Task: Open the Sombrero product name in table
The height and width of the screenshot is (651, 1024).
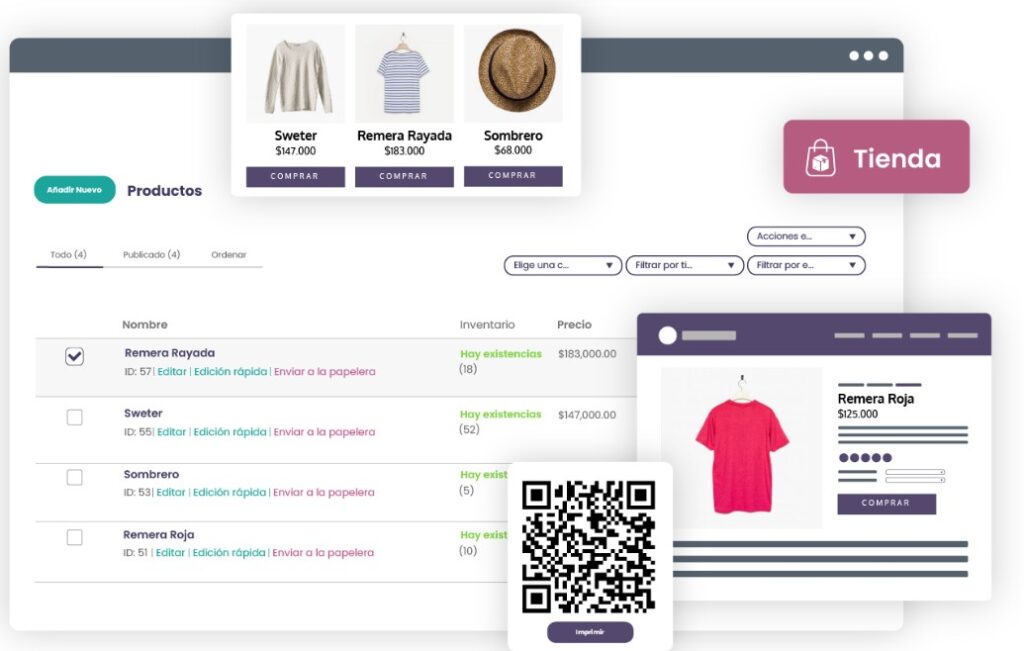Action: click(x=151, y=474)
